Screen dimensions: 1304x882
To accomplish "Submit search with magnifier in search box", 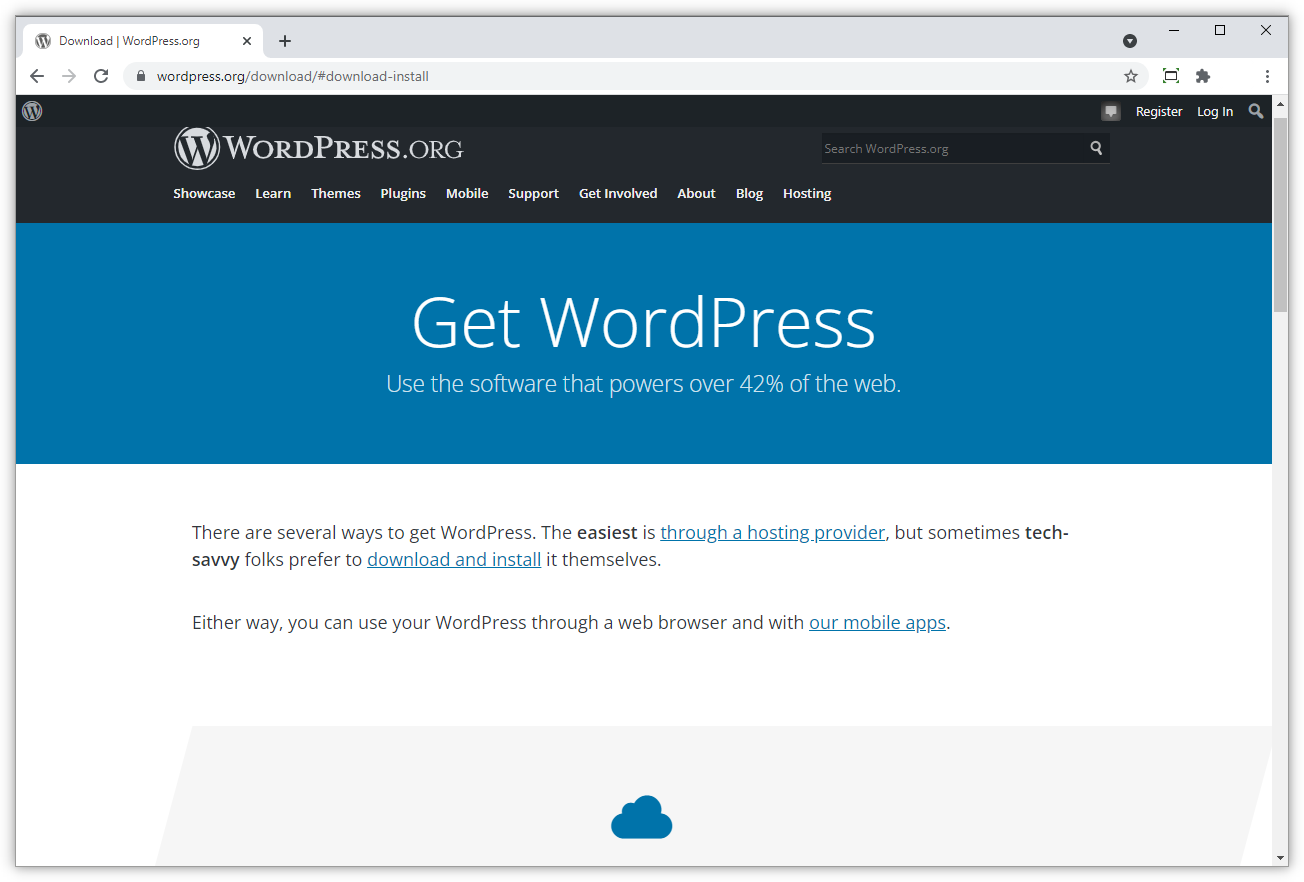I will pos(1096,148).
